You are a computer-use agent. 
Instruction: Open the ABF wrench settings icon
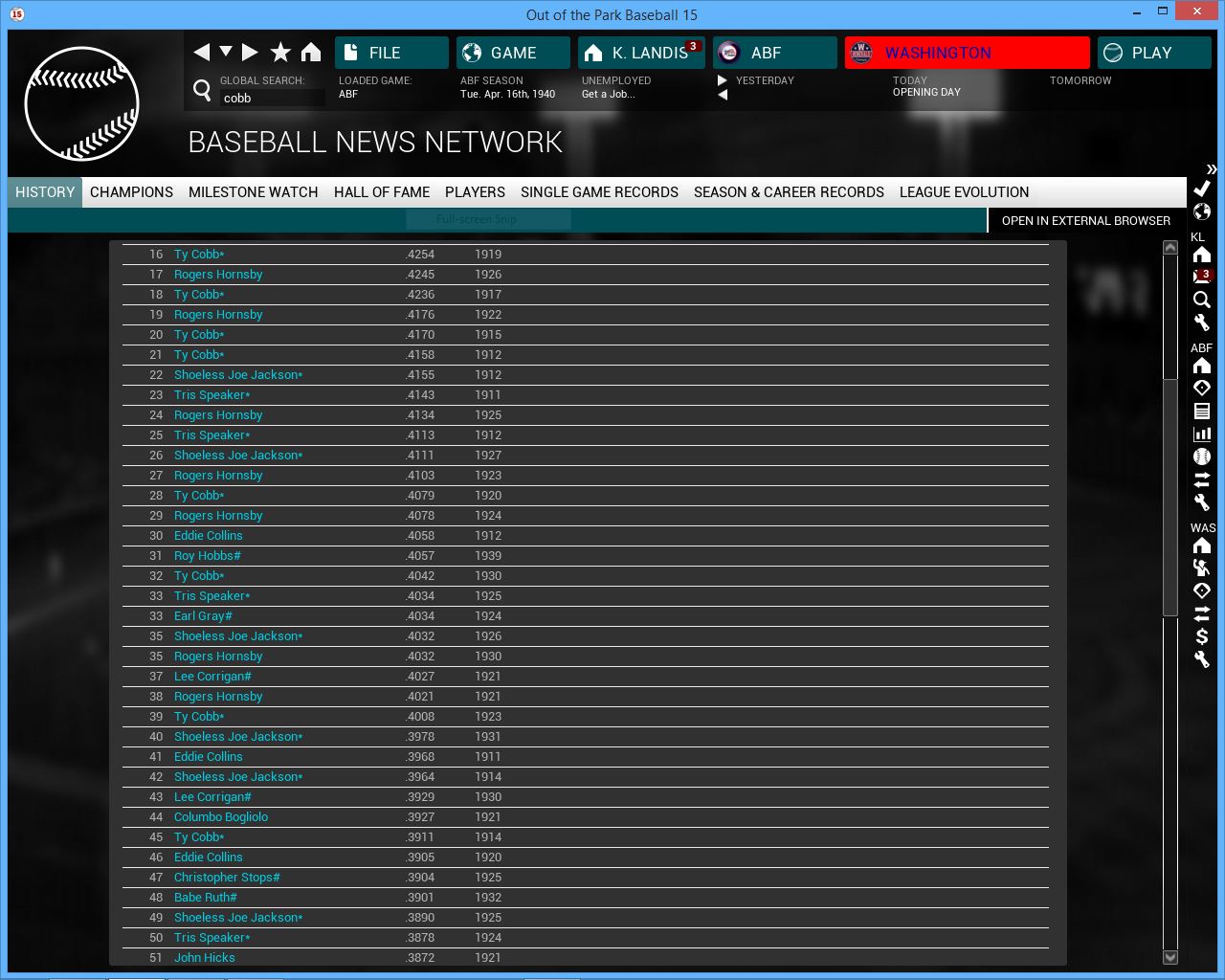pyautogui.click(x=1202, y=502)
